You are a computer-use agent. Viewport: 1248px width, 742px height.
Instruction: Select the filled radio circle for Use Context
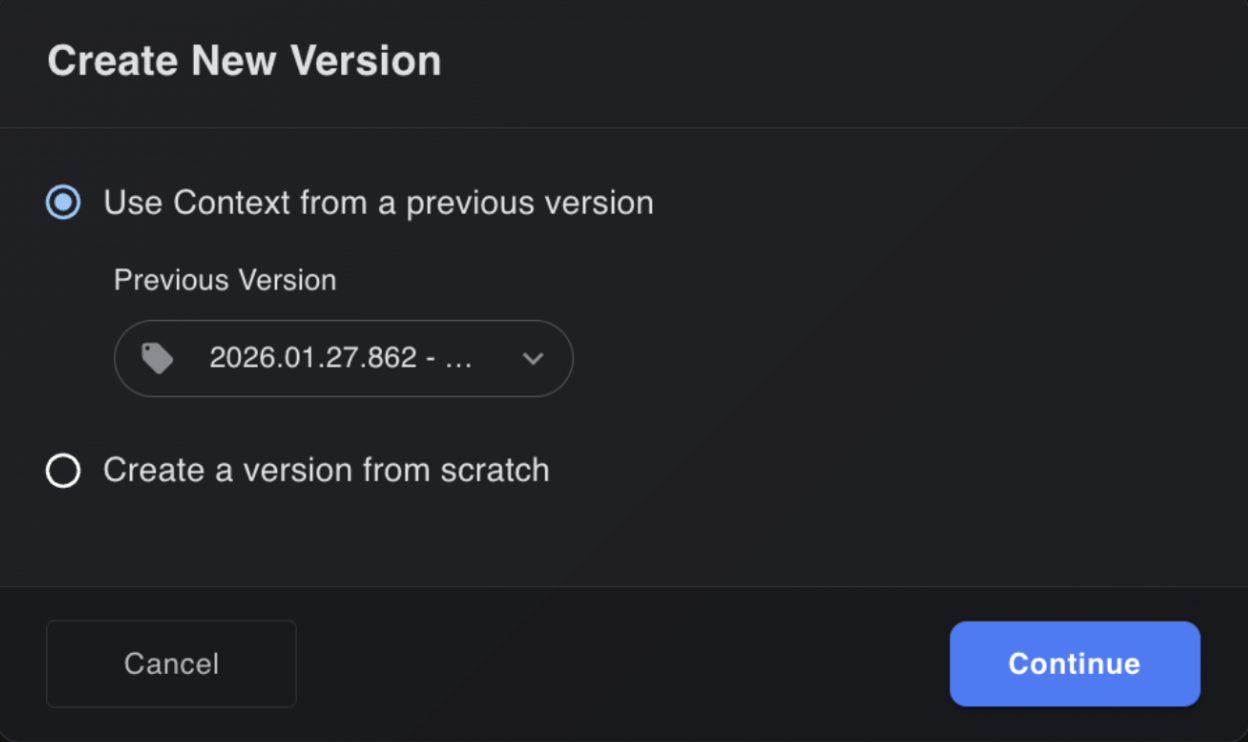click(x=63, y=203)
